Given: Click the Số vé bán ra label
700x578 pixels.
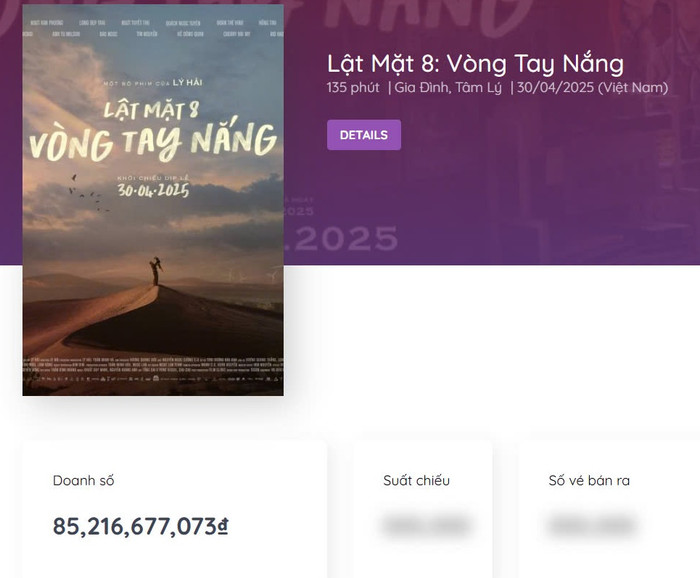Looking at the screenshot, I should 589,481.
